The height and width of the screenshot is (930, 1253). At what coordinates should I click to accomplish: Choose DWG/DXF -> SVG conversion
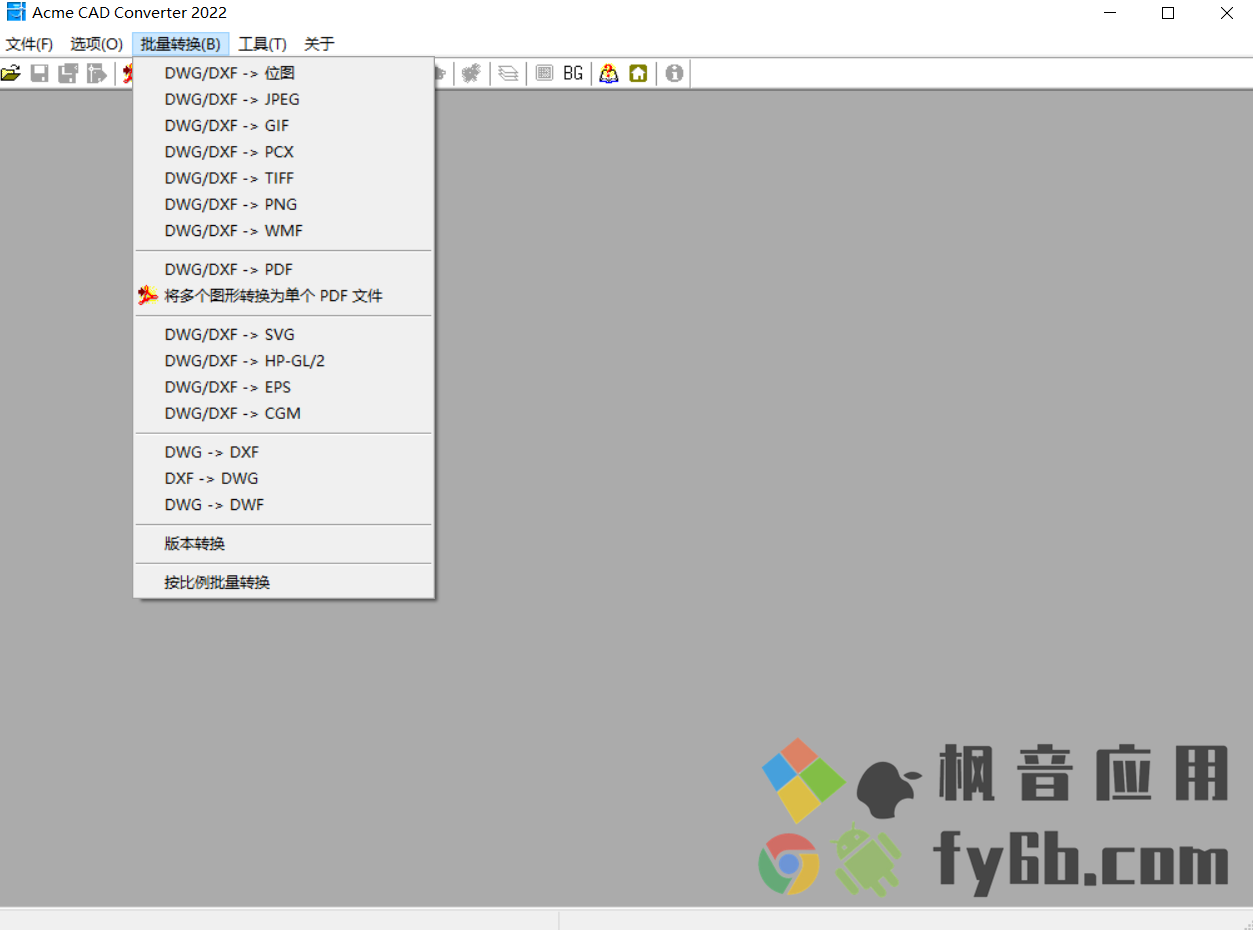point(284,334)
